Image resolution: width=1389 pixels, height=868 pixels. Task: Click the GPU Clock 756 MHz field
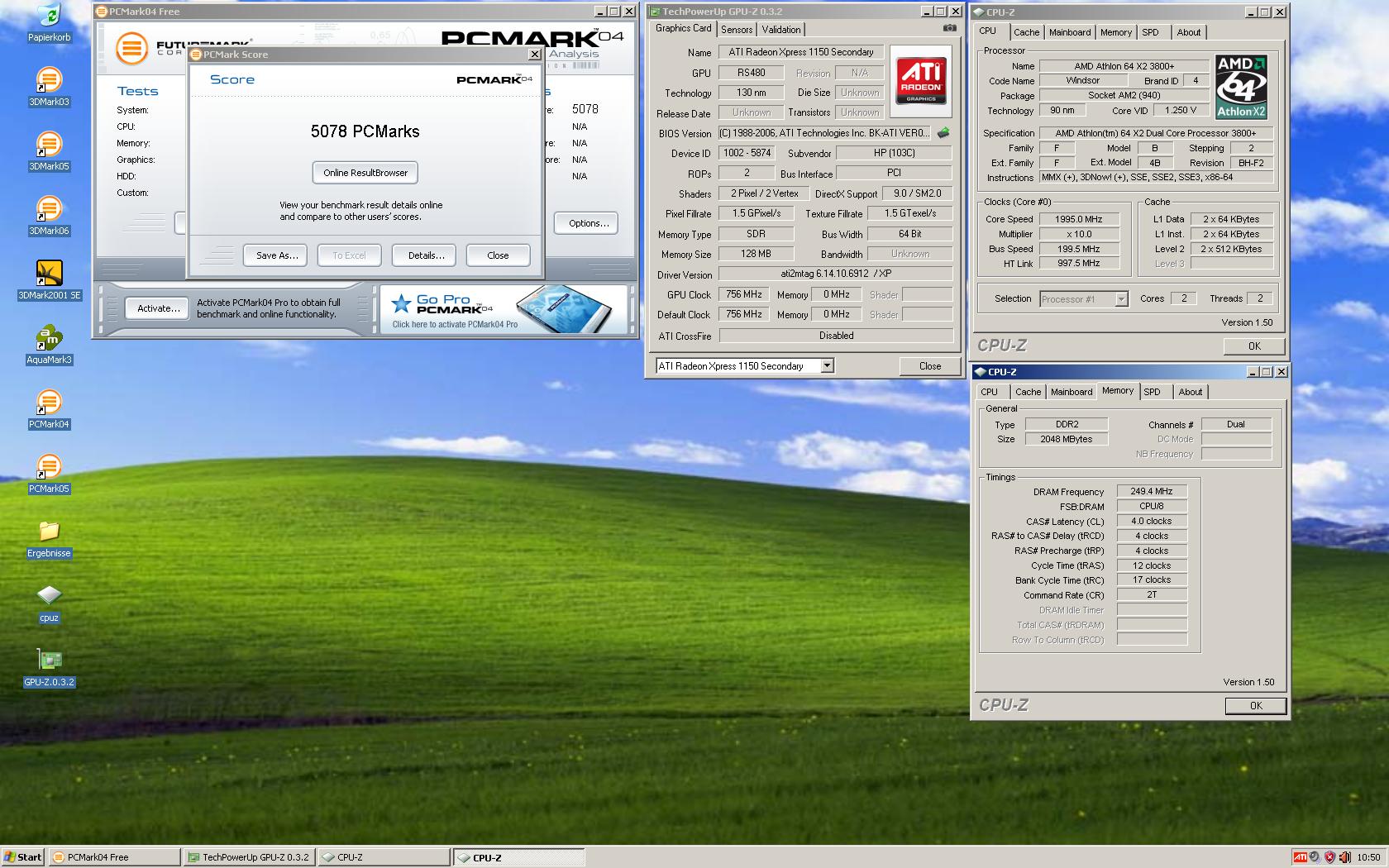point(744,294)
